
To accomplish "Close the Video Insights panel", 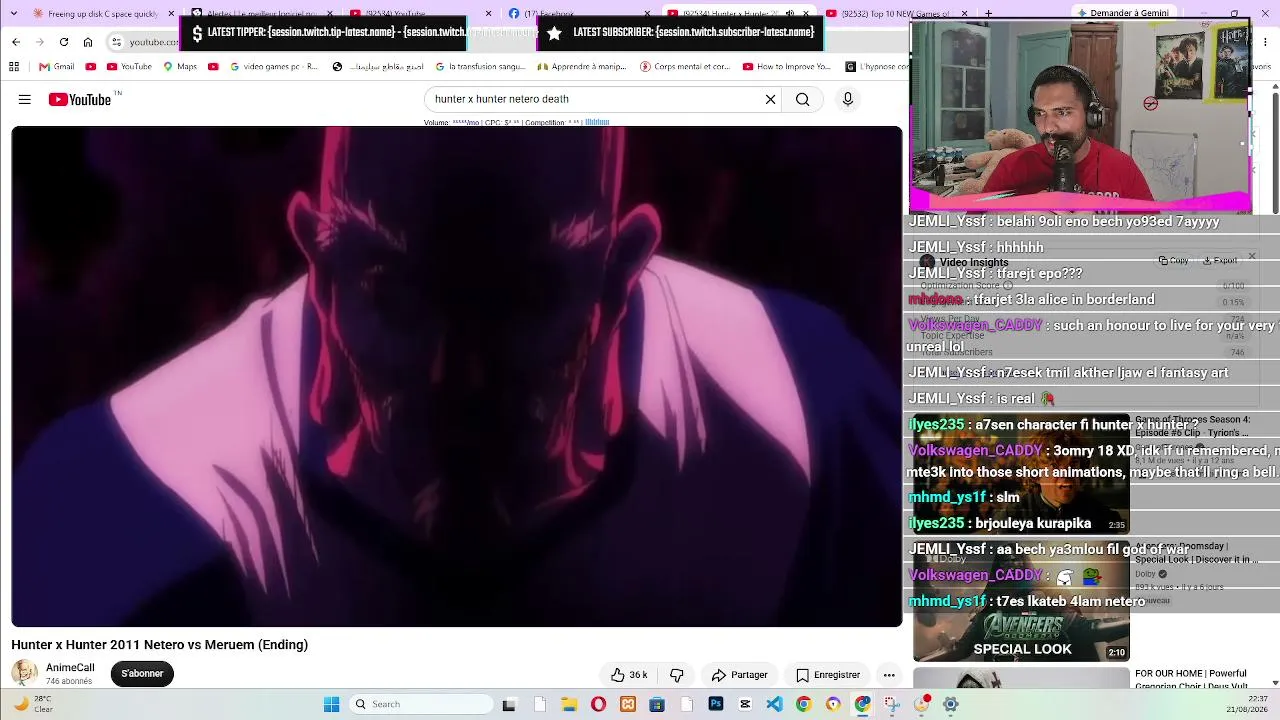I will [1252, 257].
